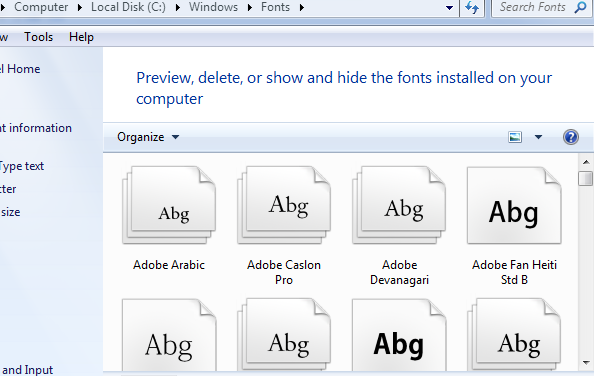Click the scroll up arrow of font list
The image size is (594, 376).
(x=586, y=162)
